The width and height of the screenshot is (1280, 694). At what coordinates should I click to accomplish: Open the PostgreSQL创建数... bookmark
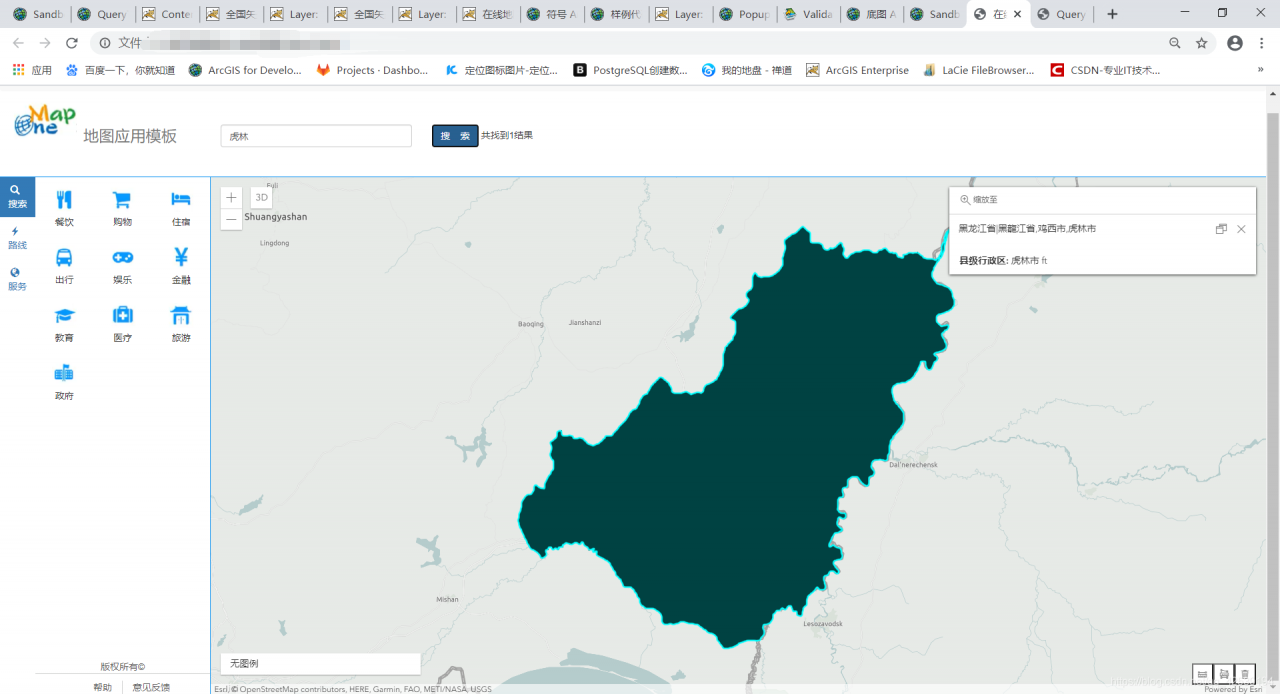click(x=630, y=70)
